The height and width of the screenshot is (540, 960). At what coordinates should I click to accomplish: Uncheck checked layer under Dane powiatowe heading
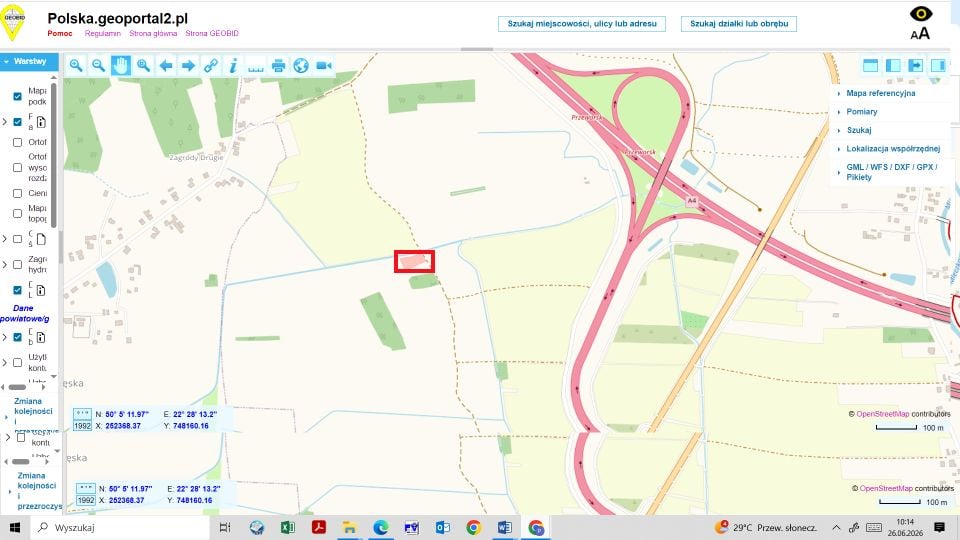17,337
